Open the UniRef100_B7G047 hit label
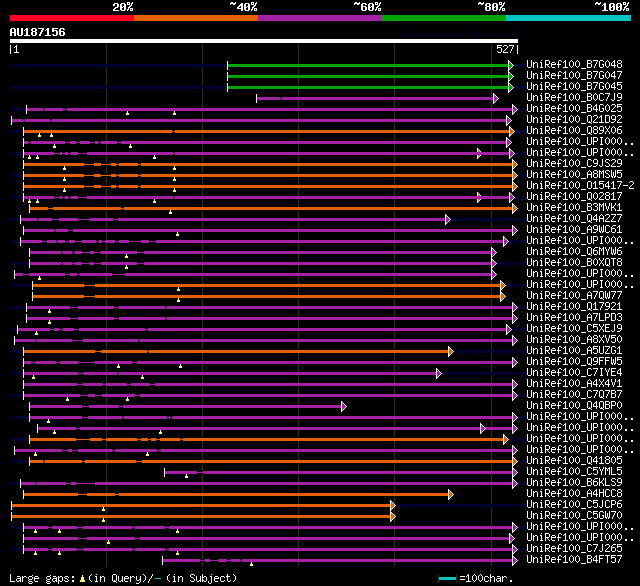 574,75
